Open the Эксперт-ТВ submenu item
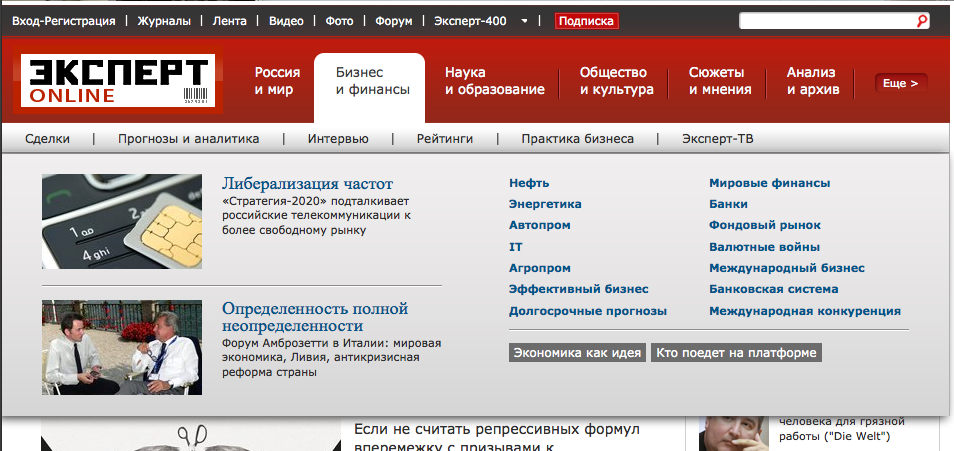Screen dimensions: 954x451 click(717, 139)
